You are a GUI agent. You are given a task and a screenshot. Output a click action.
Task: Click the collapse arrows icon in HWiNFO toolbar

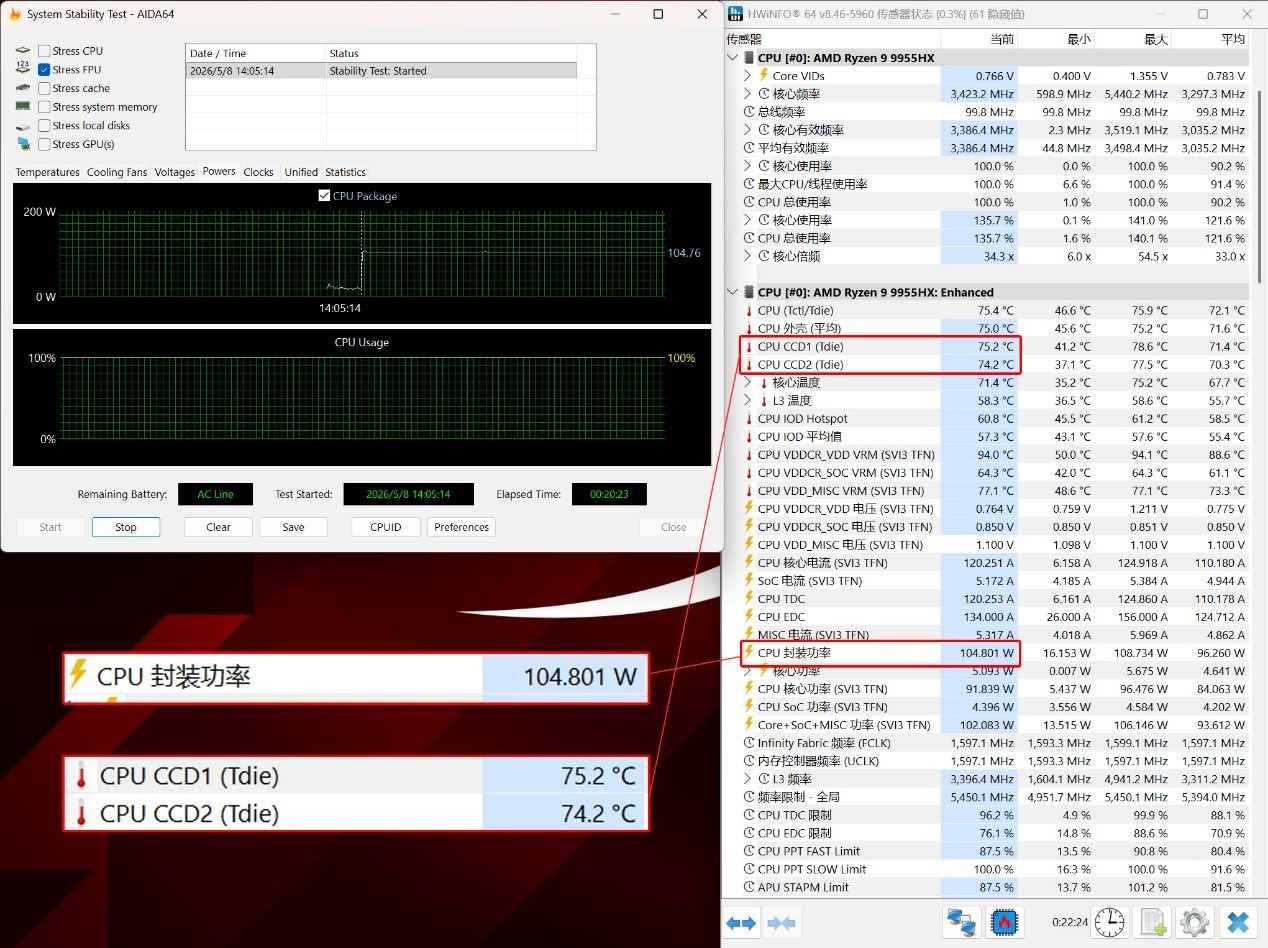781,923
